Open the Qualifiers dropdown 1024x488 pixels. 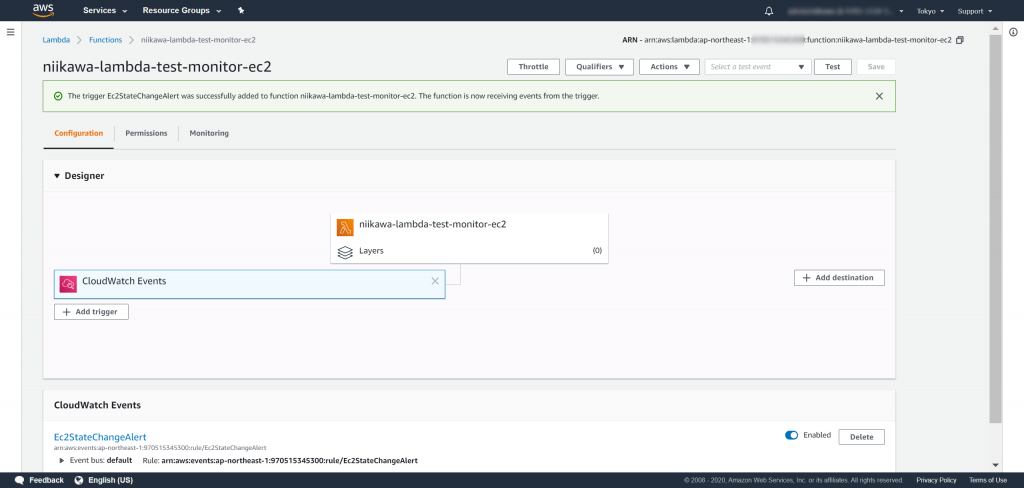click(600, 67)
